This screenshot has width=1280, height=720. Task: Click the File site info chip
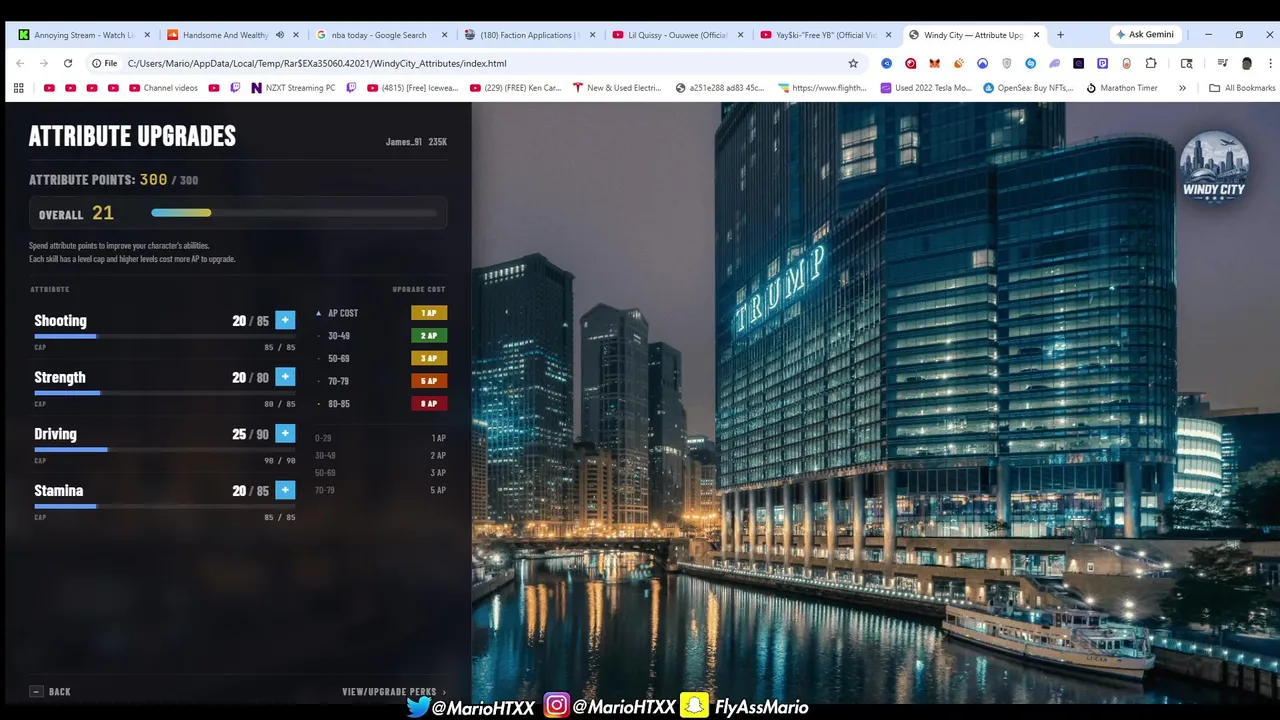point(104,63)
